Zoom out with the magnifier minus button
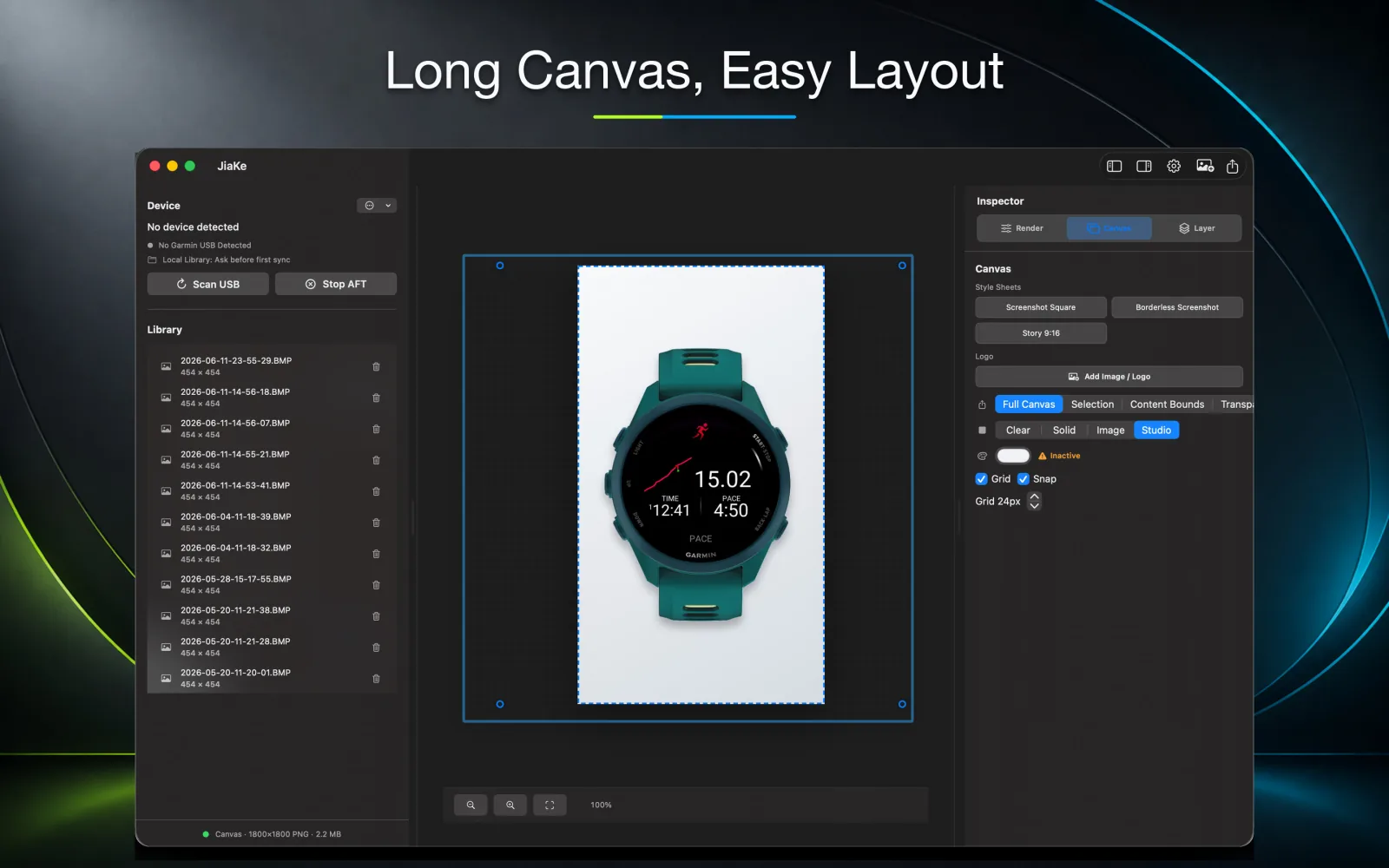The image size is (1389, 868). click(x=471, y=805)
